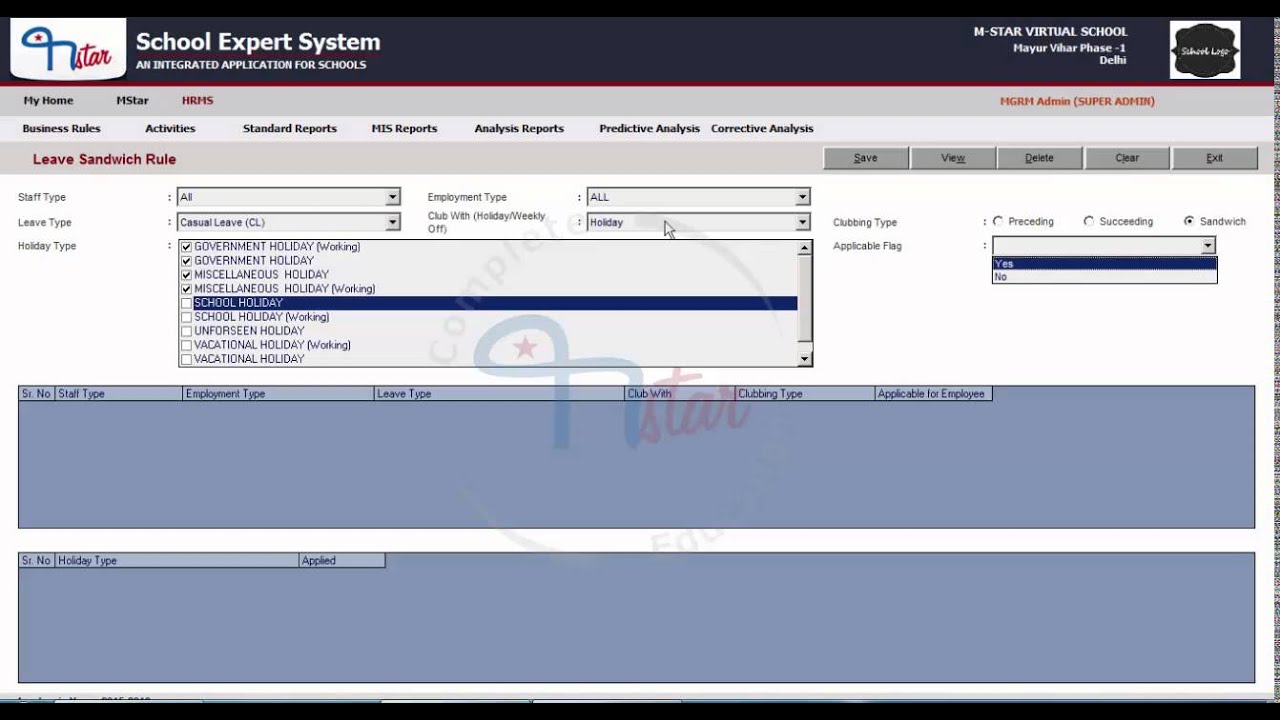The image size is (1280, 720).
Task: Open the Predictive Analysis menu
Action: coord(649,129)
